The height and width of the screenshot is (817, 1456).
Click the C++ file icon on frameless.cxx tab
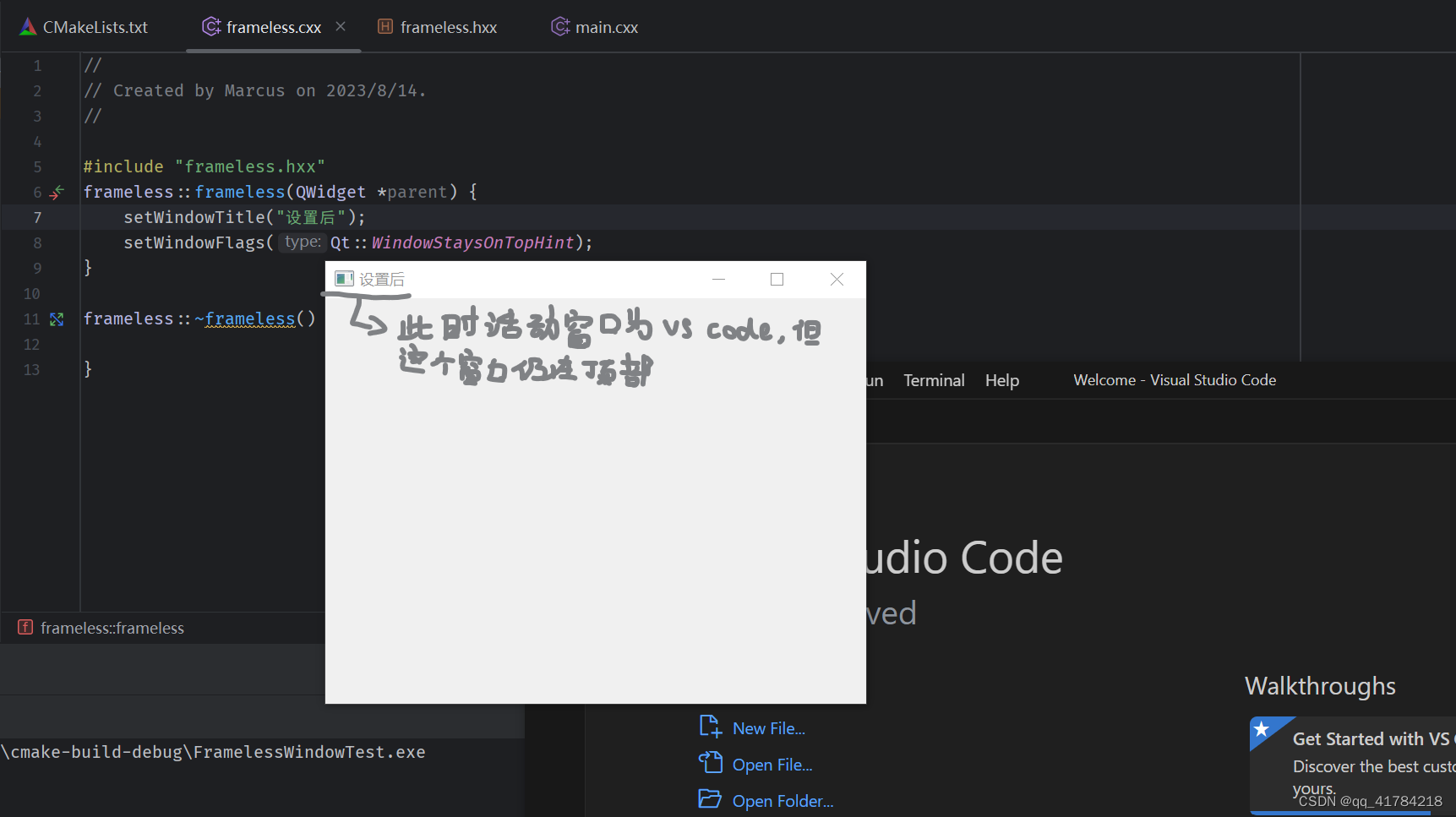[x=210, y=26]
